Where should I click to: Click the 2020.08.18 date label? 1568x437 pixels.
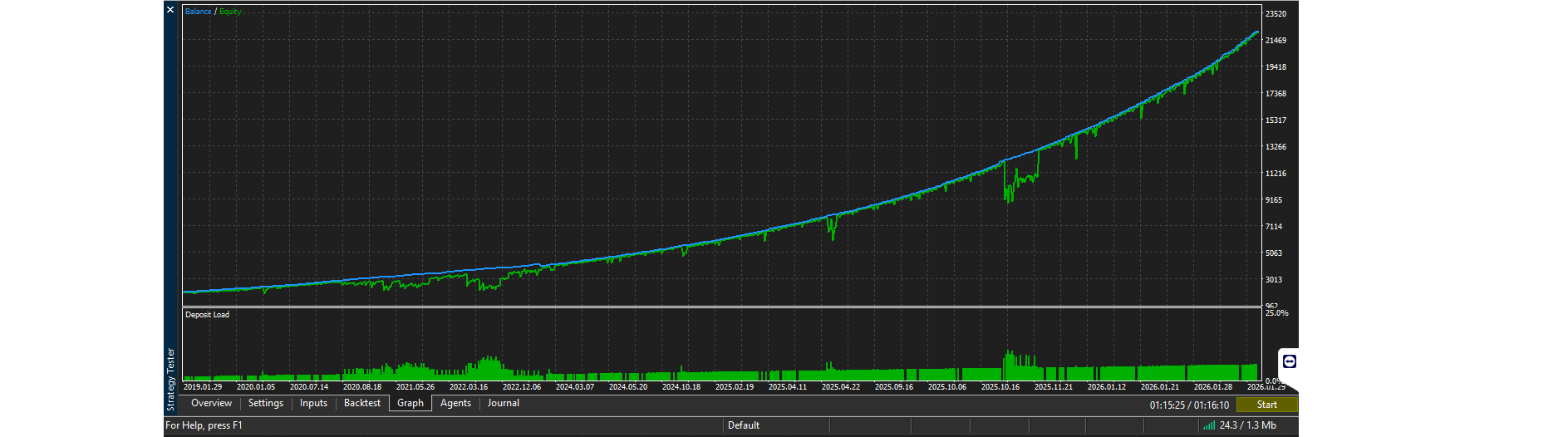pyautogui.click(x=362, y=387)
